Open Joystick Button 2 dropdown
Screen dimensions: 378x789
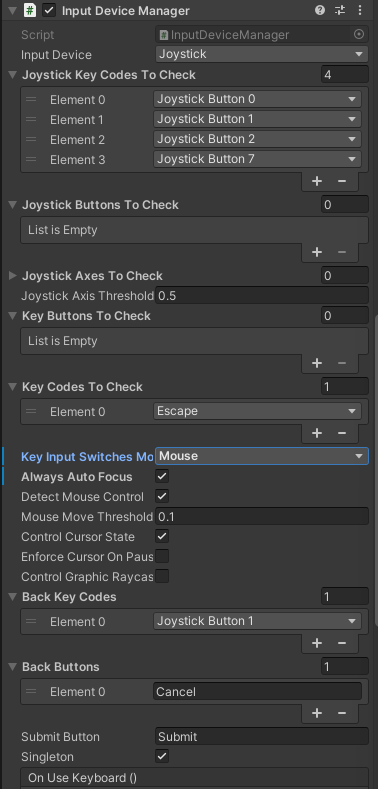pyautogui.click(x=257, y=139)
